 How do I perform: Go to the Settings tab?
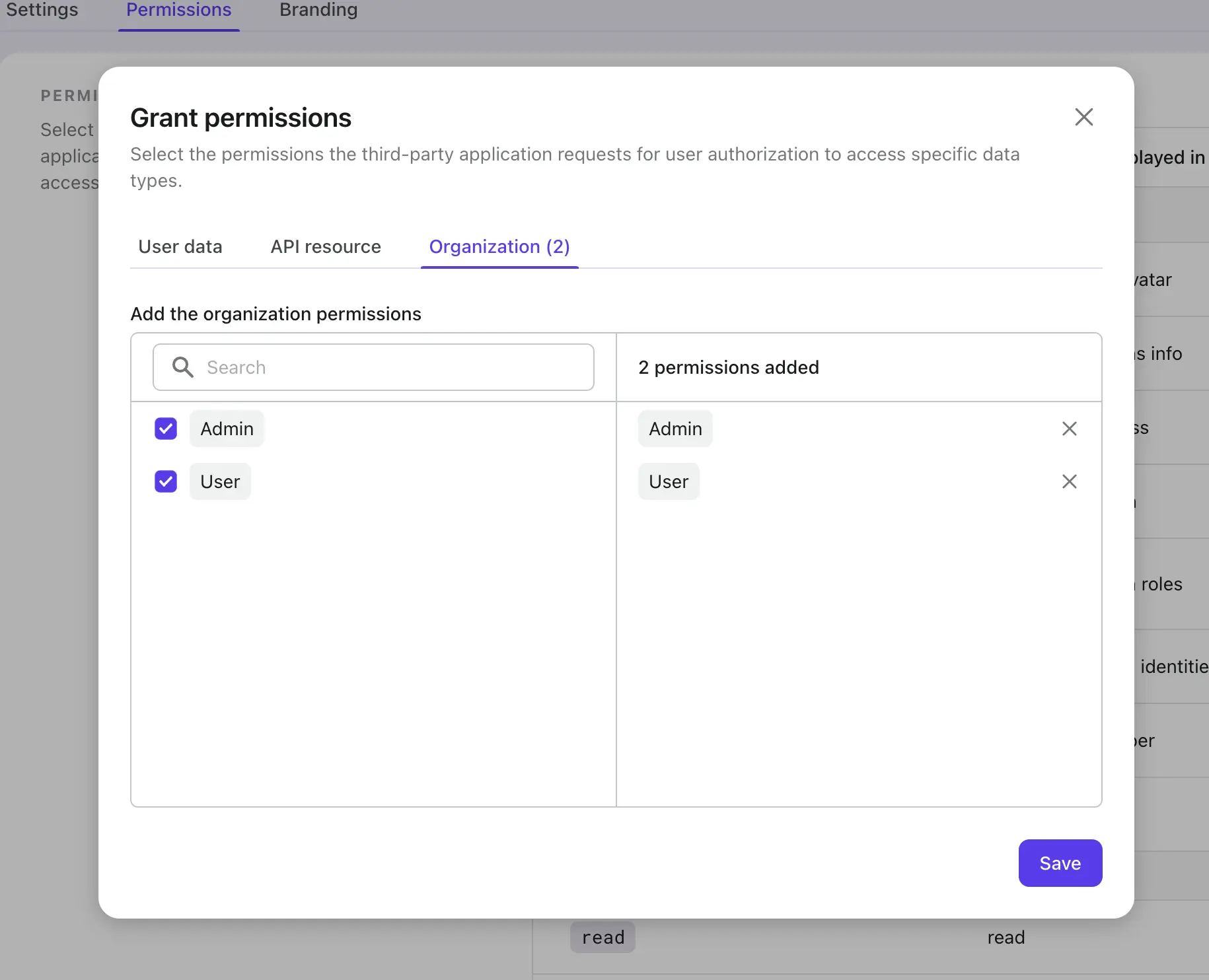coord(42,9)
